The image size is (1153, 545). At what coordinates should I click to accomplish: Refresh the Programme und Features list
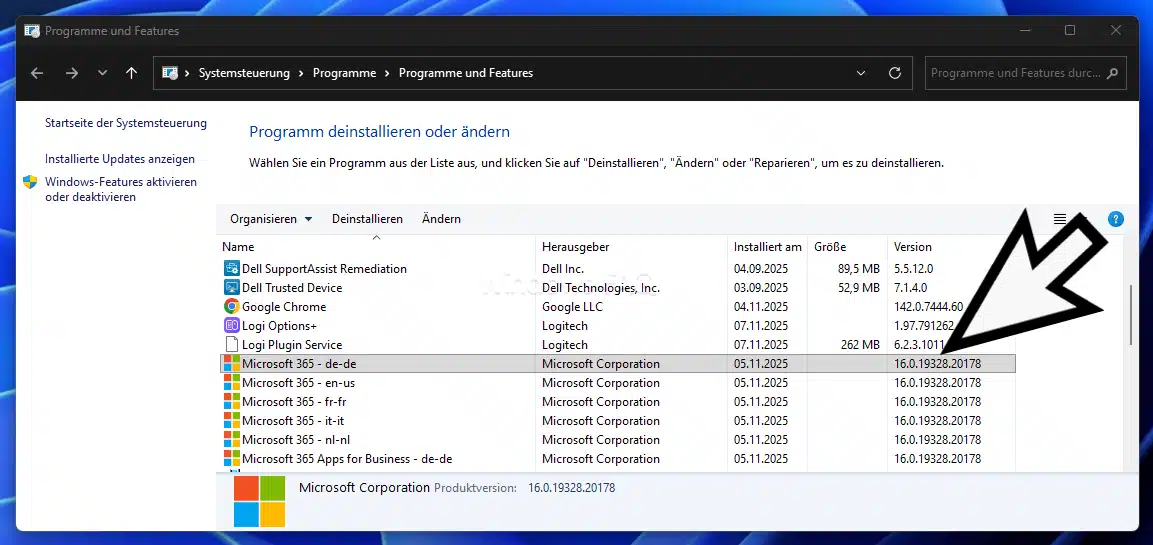(x=895, y=73)
